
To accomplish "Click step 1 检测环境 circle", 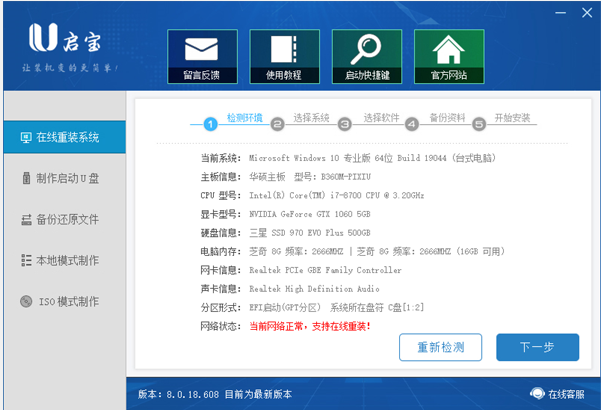I will click(210, 124).
